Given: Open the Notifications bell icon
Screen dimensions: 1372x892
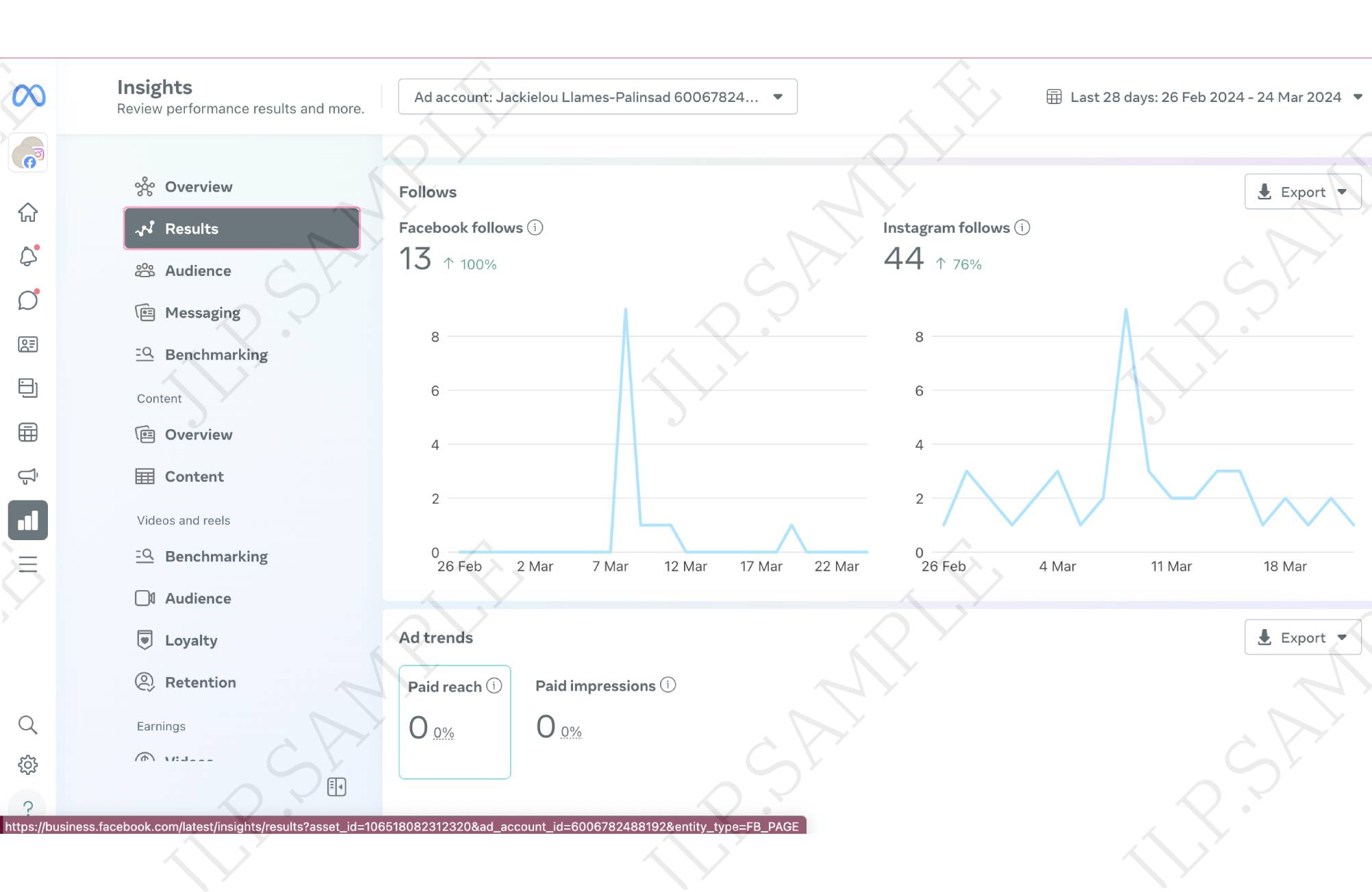Looking at the screenshot, I should pyautogui.click(x=27, y=256).
